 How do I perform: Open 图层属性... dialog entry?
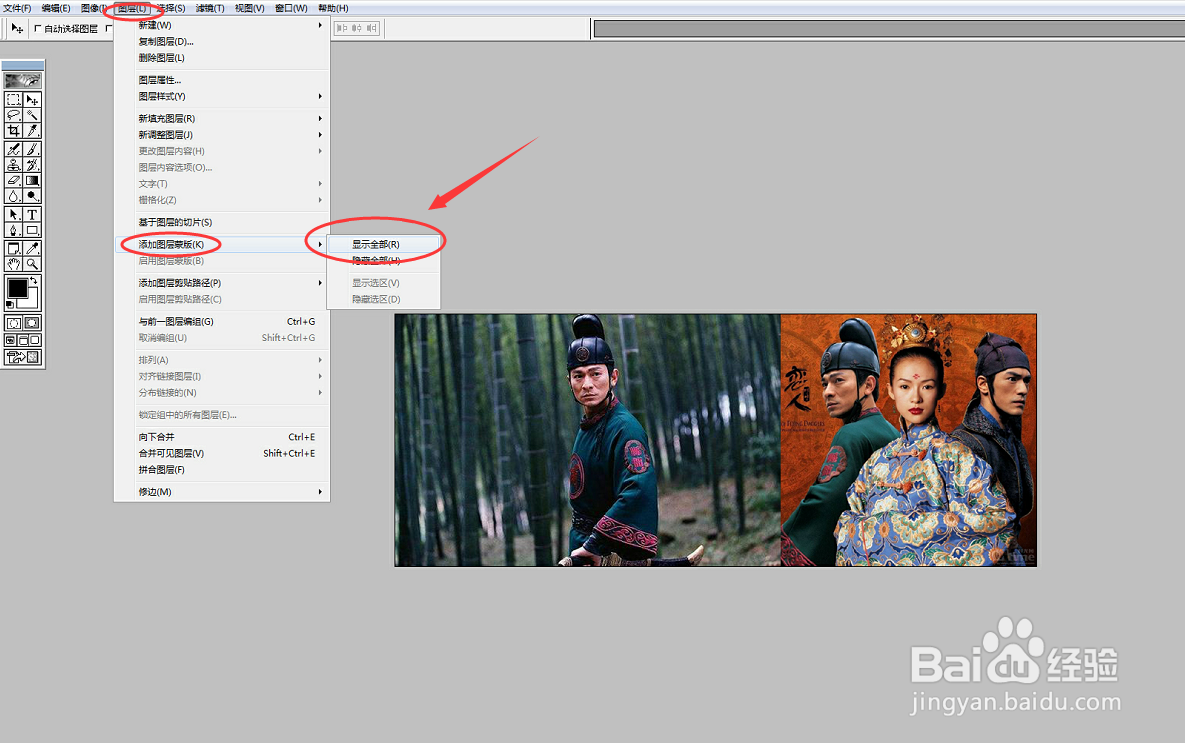click(221, 79)
